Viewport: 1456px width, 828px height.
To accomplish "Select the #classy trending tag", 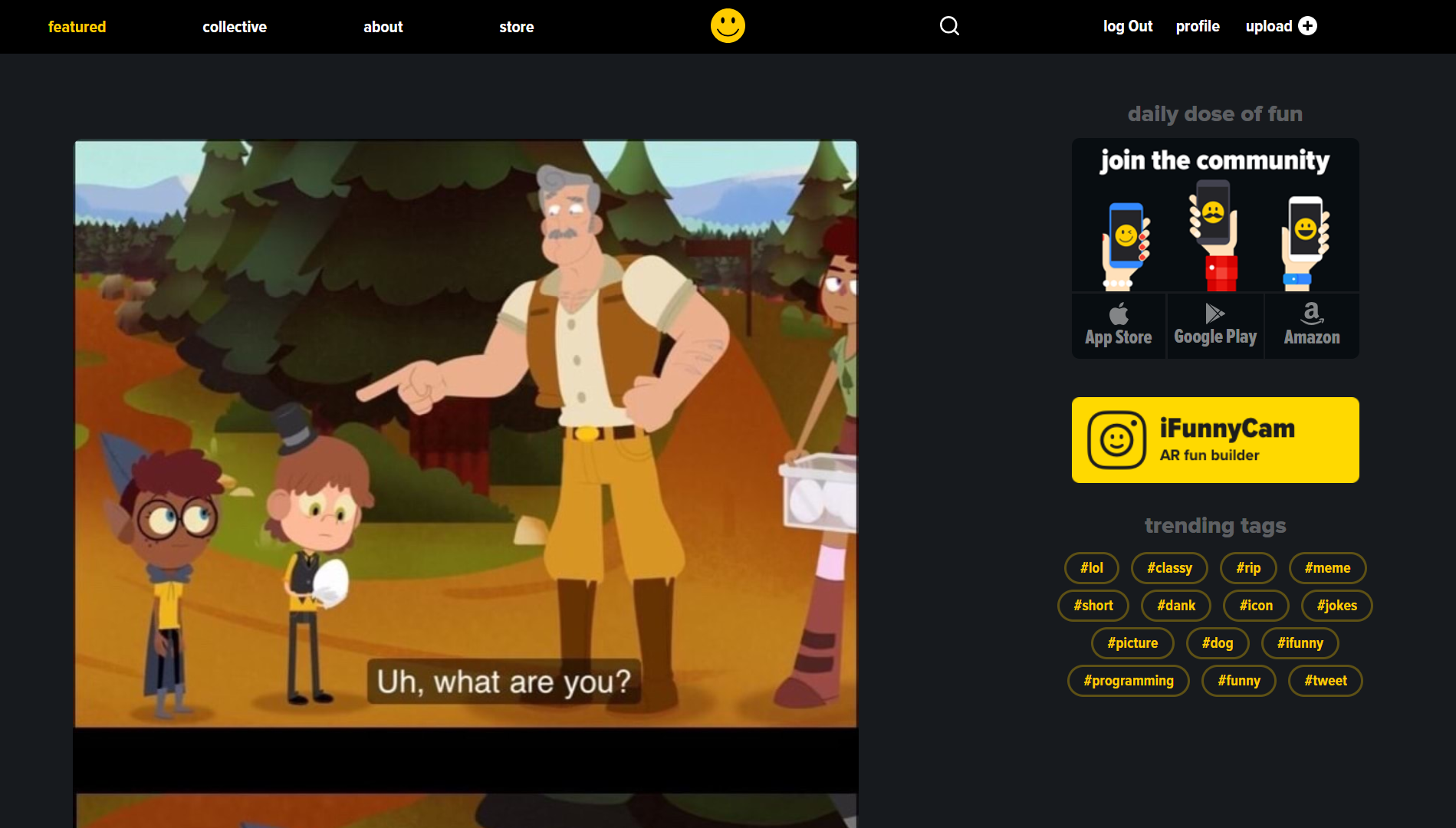I will tap(1169, 568).
